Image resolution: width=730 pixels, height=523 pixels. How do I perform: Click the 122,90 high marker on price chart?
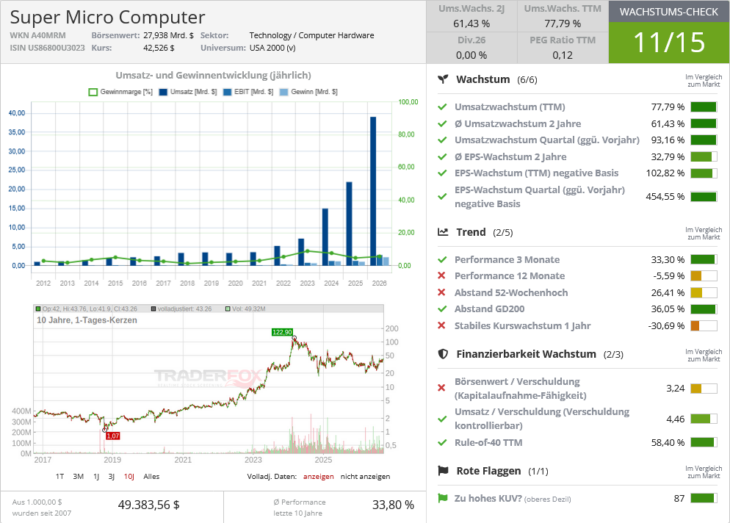point(282,332)
